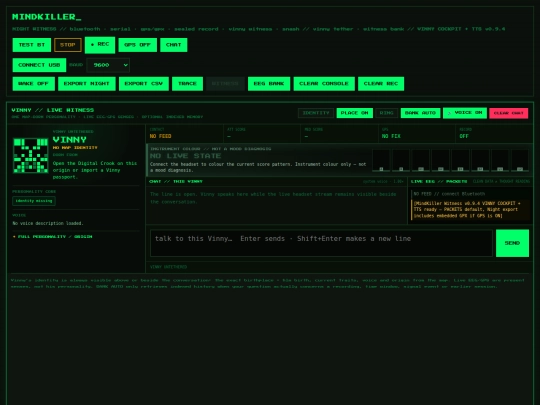The width and height of the screenshot is (540, 405).
Task: Click NO FEED // connect Bluetooth line
Action: tap(449, 194)
